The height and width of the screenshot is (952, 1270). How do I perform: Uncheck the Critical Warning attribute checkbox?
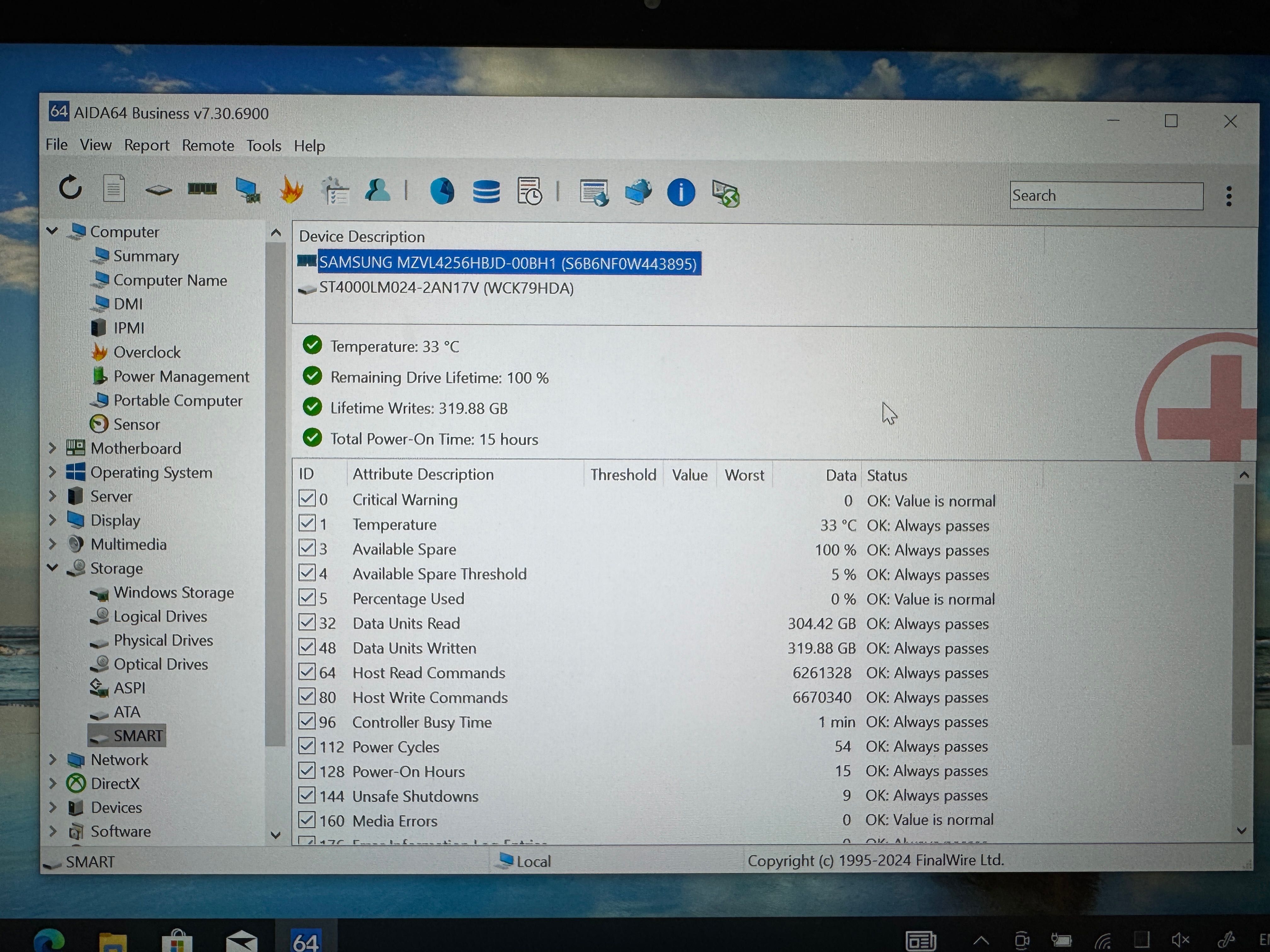click(307, 498)
